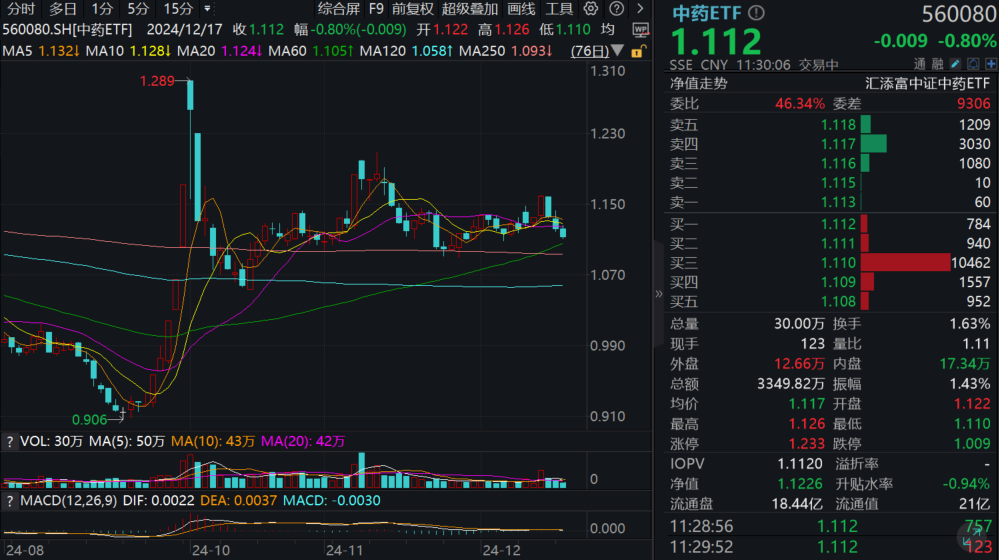999x560 pixels.
Task: Click the 通 tag near time
Action: [x=919, y=64]
